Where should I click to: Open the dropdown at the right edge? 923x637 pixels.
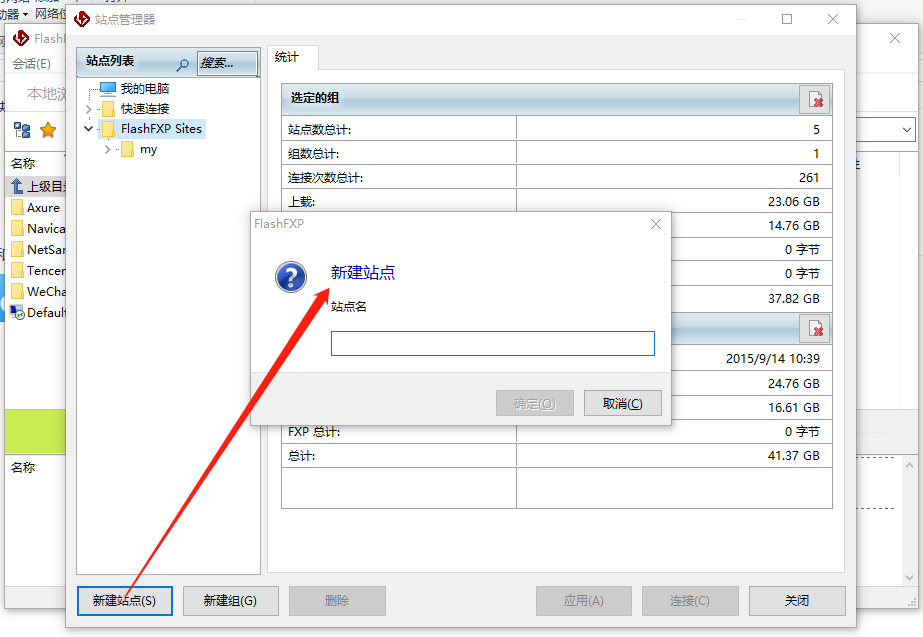(x=907, y=130)
